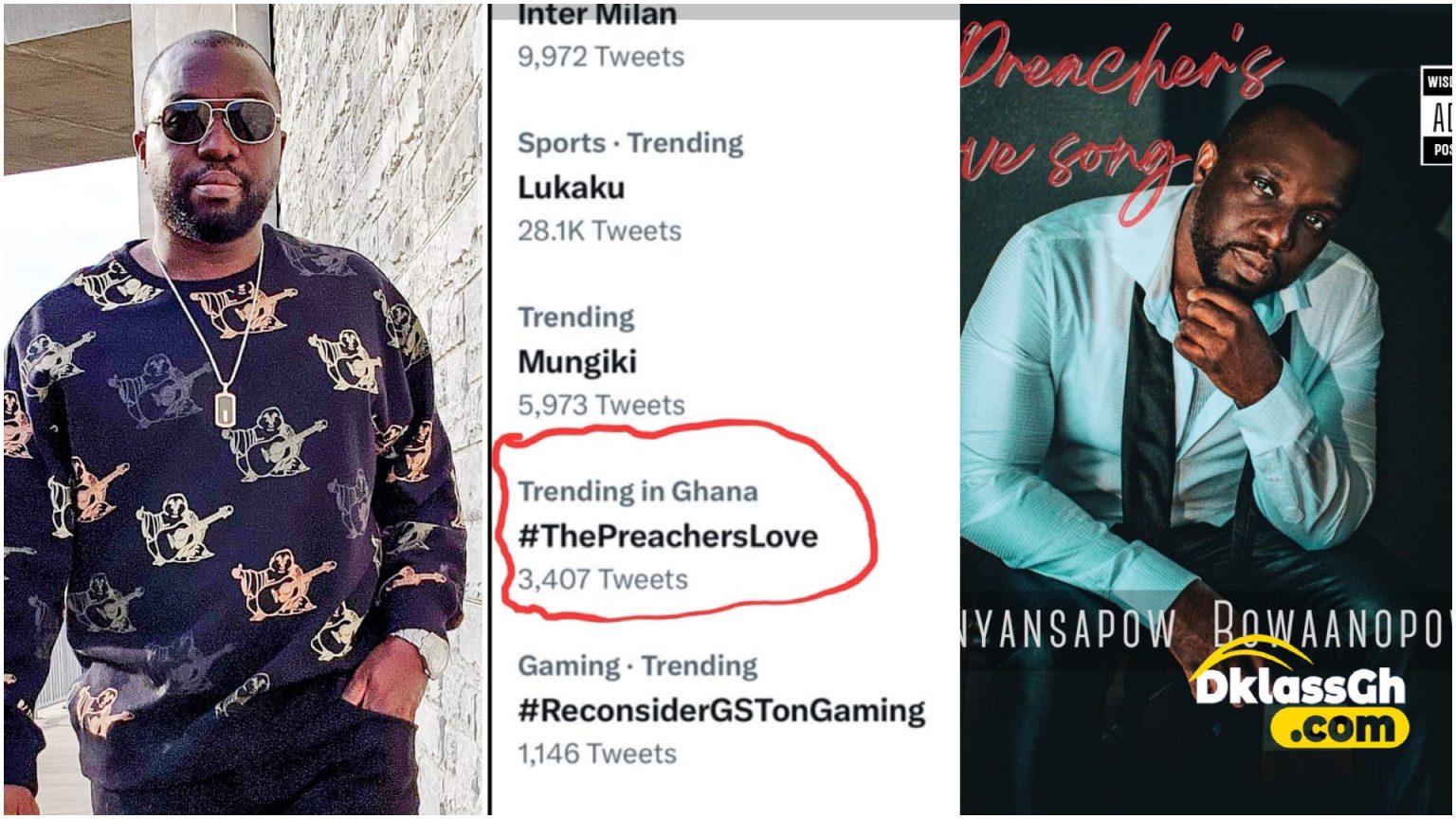1456x819 pixels.
Task: Select the Preacher's Love Song cover art
Action: tap(1206, 409)
